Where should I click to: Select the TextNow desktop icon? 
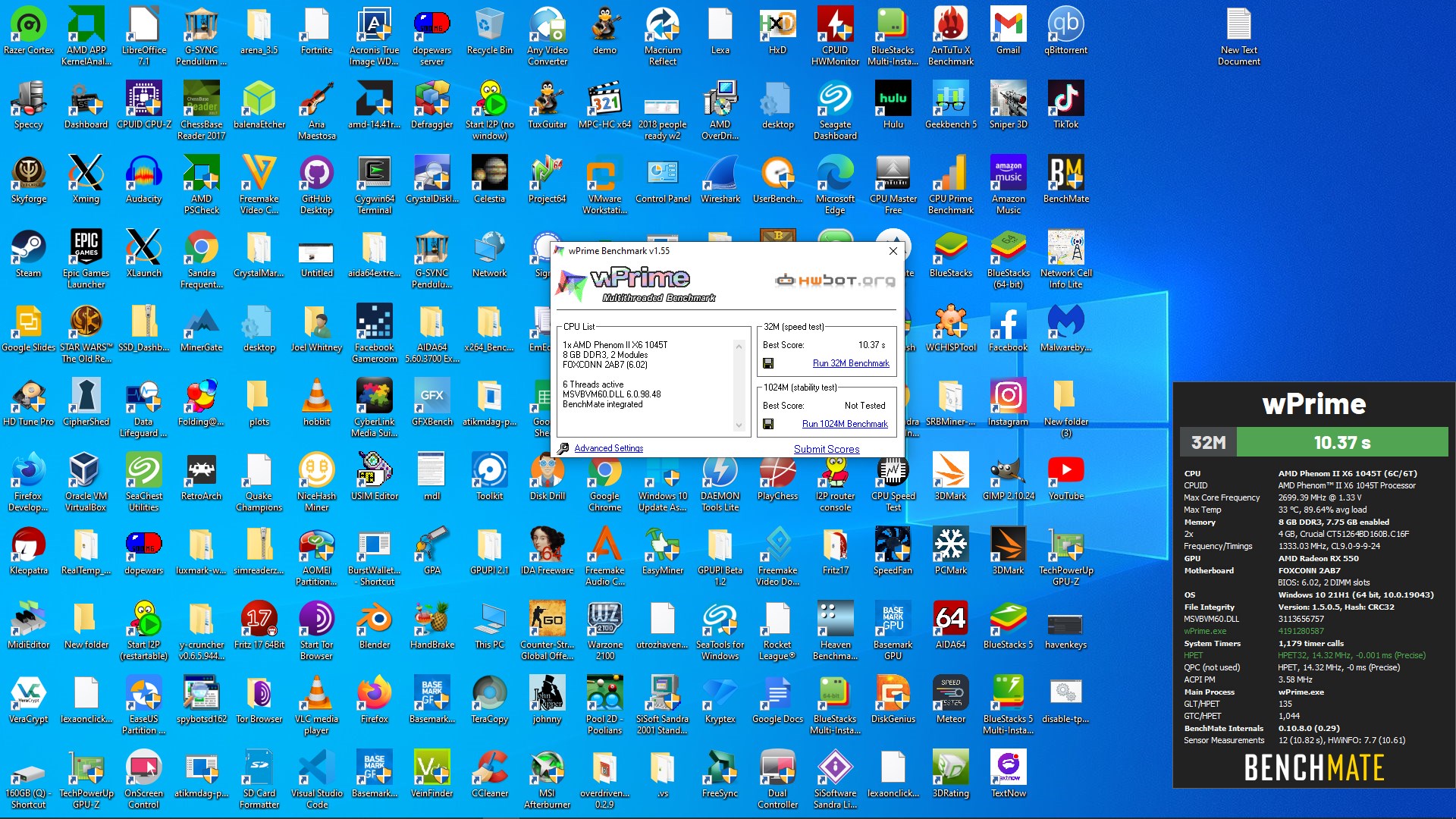[x=1009, y=775]
